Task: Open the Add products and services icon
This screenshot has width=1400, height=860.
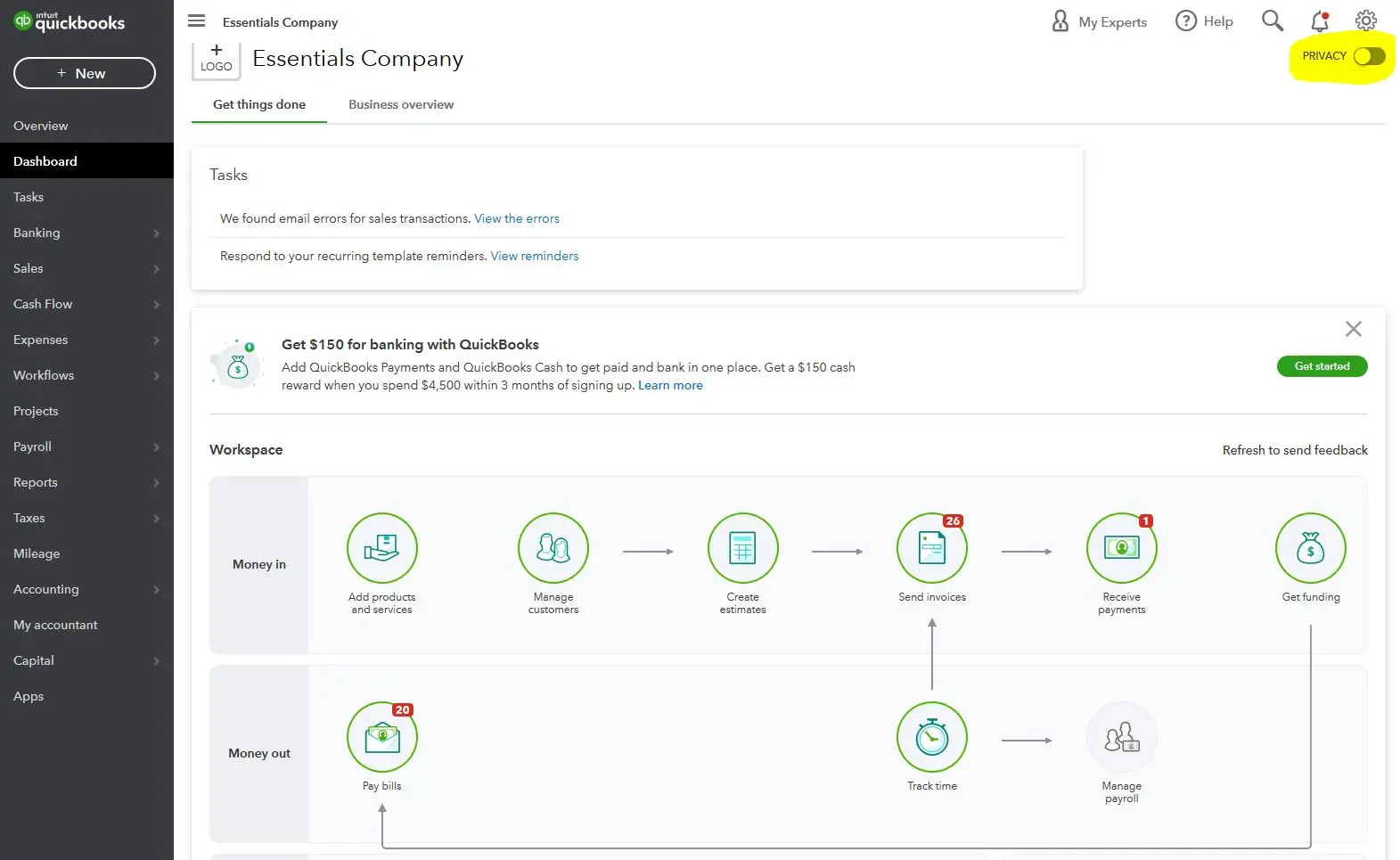Action: pos(381,548)
